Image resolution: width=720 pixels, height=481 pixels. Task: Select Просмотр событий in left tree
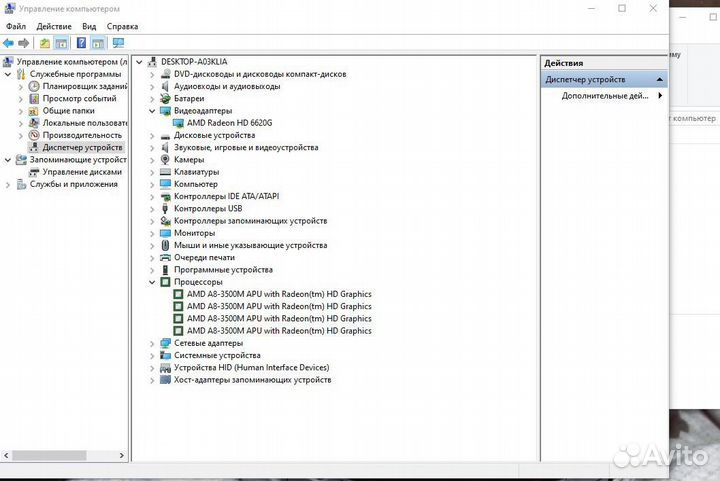click(x=79, y=98)
